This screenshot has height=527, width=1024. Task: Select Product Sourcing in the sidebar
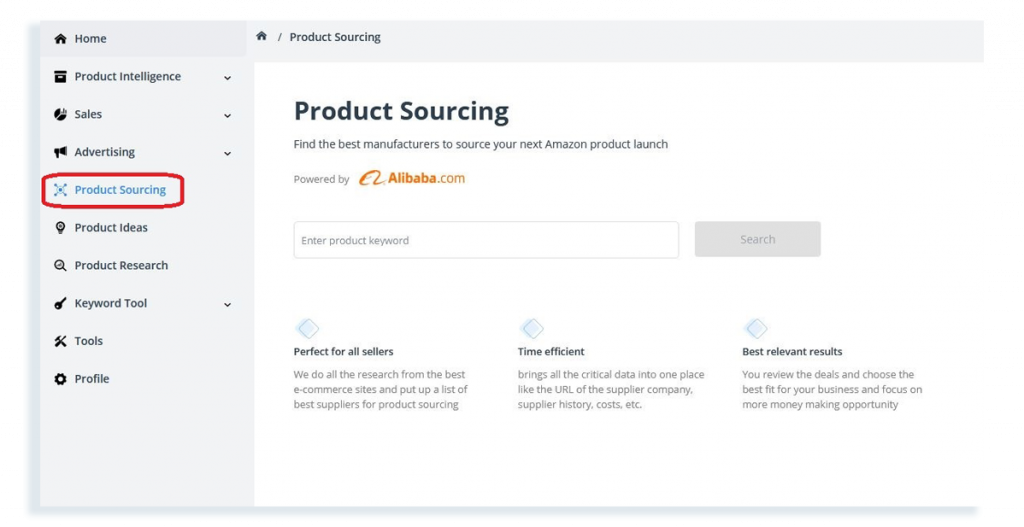(x=120, y=190)
